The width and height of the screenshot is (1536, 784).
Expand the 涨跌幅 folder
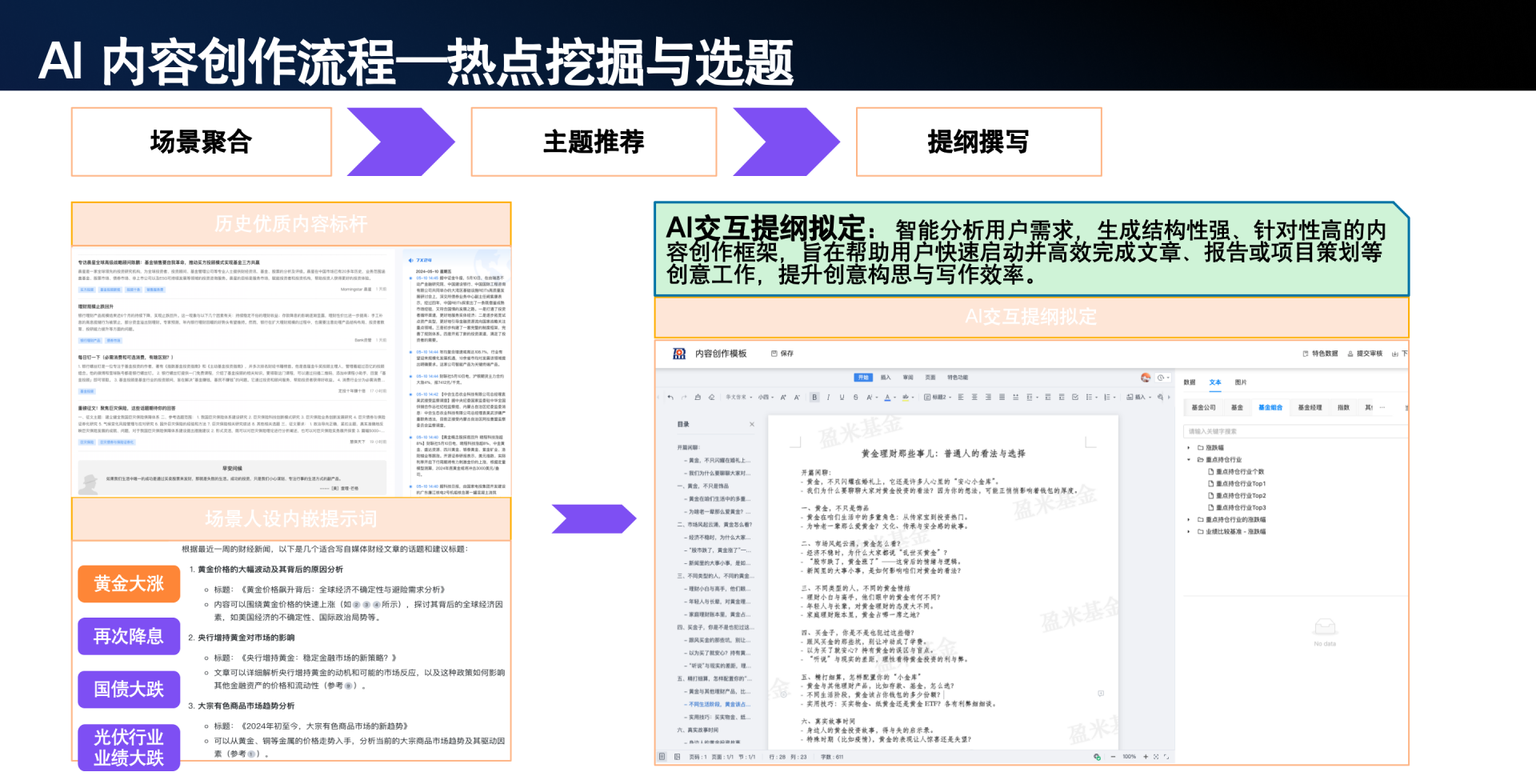tap(1189, 448)
